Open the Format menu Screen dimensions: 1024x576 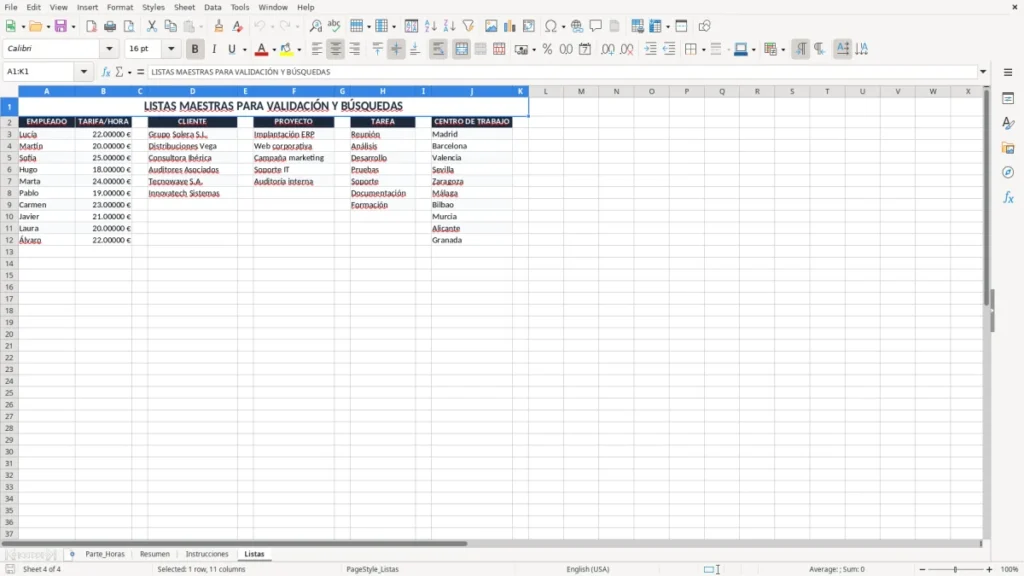click(120, 7)
